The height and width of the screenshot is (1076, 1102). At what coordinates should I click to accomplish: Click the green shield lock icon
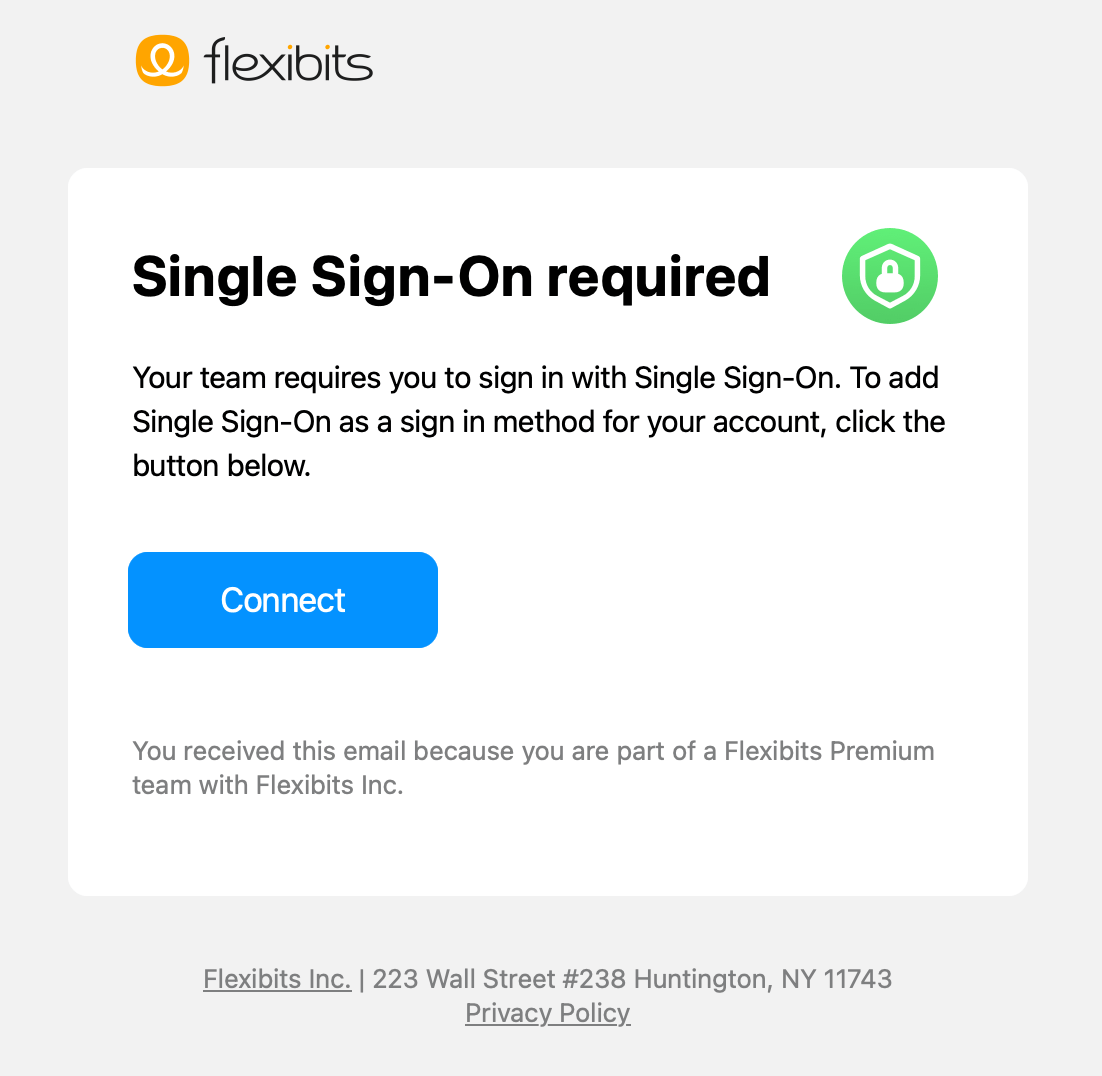coord(889,276)
